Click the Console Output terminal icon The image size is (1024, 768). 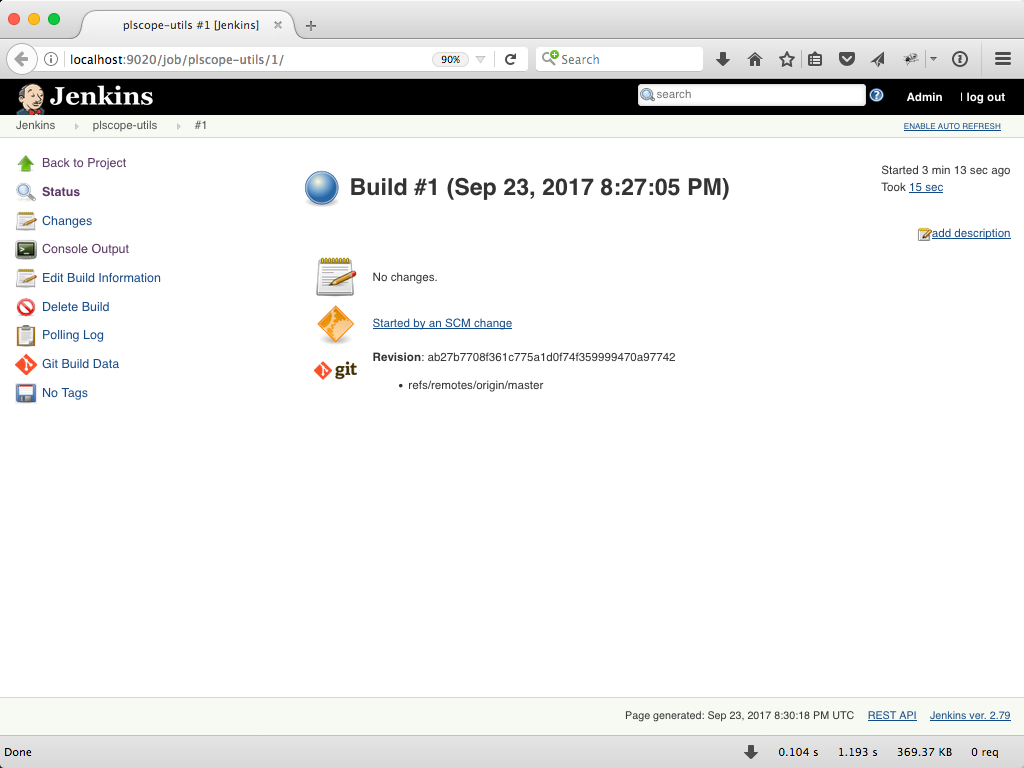point(25,249)
